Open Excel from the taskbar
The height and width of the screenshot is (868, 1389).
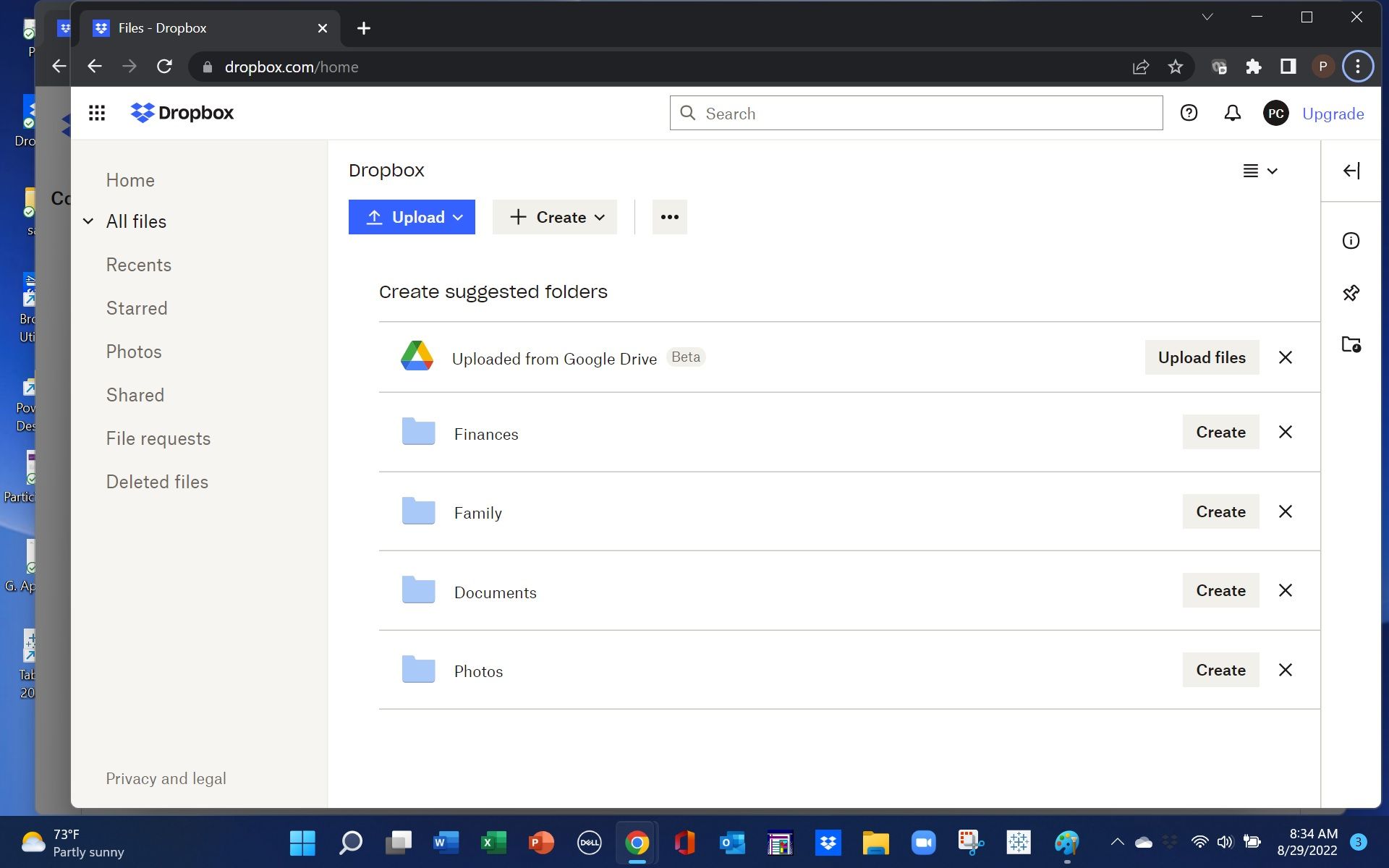coord(493,843)
